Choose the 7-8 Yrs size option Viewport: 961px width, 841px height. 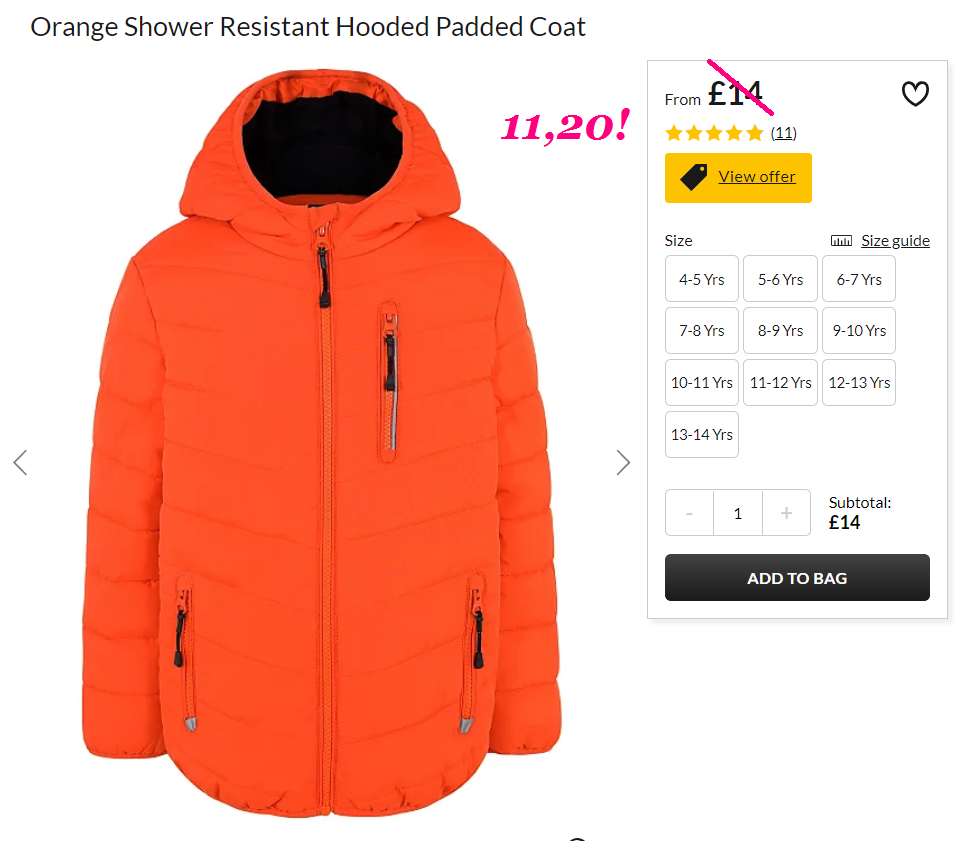pyautogui.click(x=702, y=330)
